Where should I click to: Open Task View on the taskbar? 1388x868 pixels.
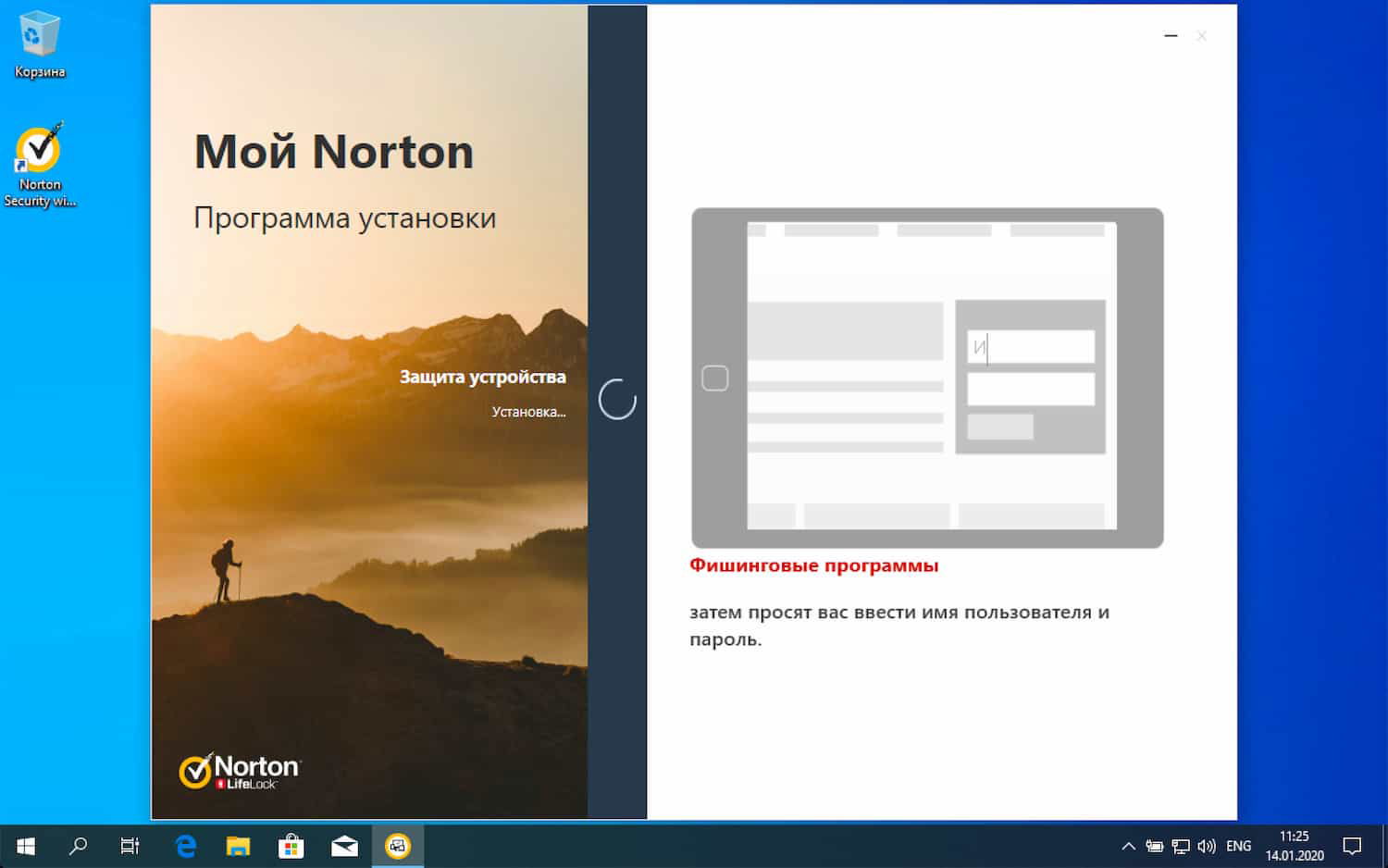click(x=130, y=846)
